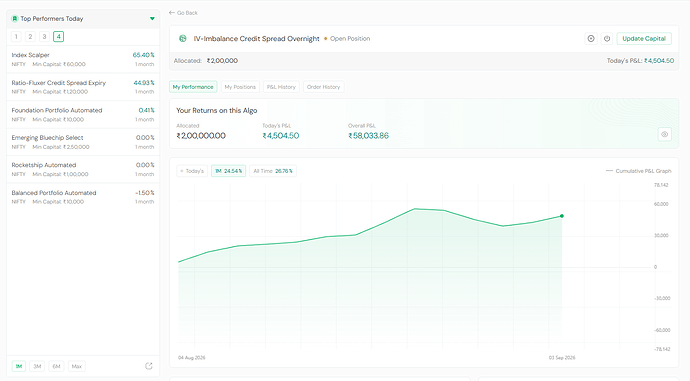The width and height of the screenshot is (690, 381).
Task: Click the Cumulative P&L Graph legend
Action: coord(639,171)
